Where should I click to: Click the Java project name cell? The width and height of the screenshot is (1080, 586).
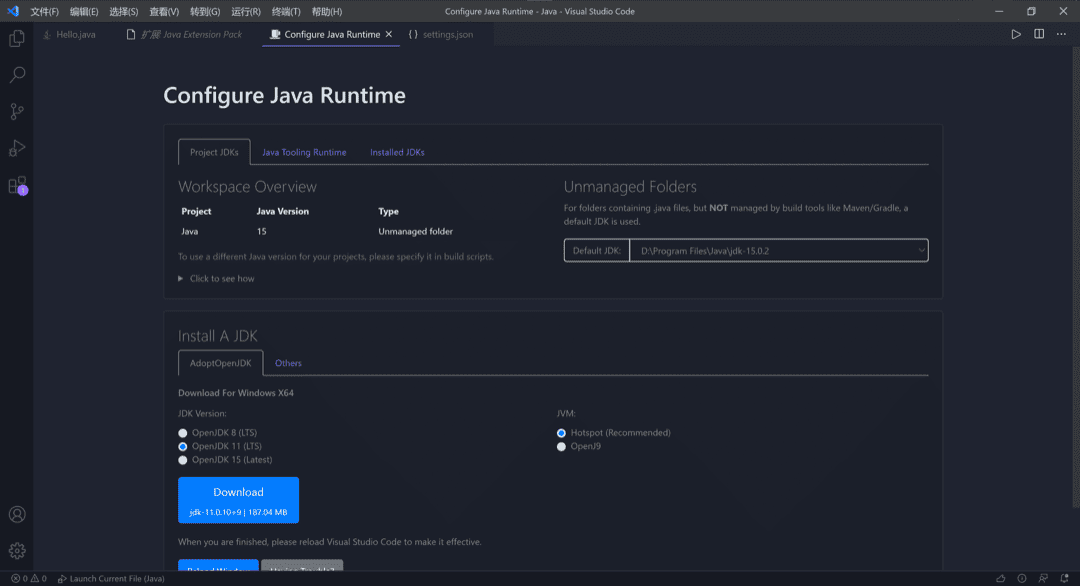click(189, 231)
